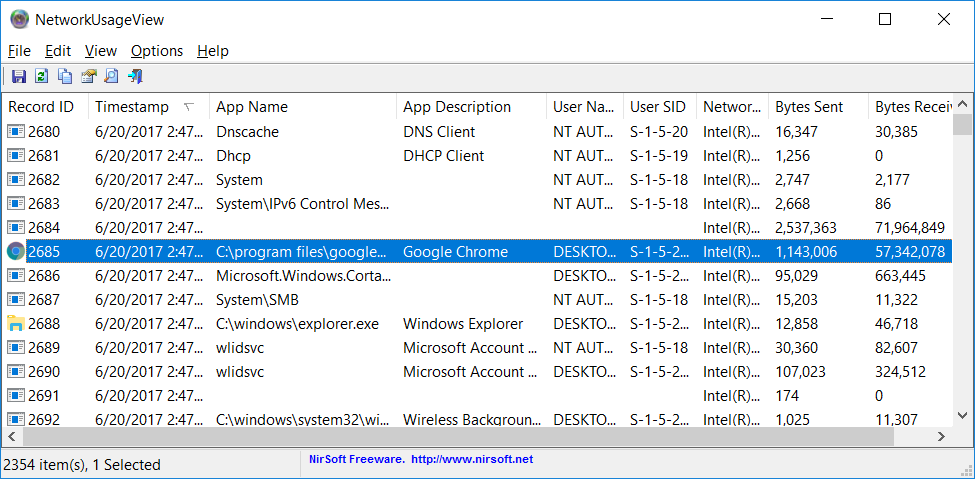Click the folder icon on record 2688
This screenshot has height=479, width=975.
[x=16, y=324]
